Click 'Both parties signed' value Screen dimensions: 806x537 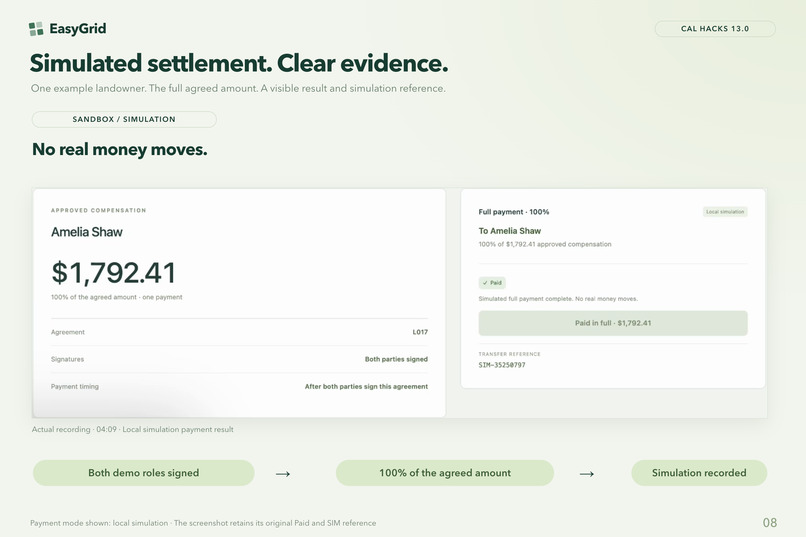[x=396, y=359]
